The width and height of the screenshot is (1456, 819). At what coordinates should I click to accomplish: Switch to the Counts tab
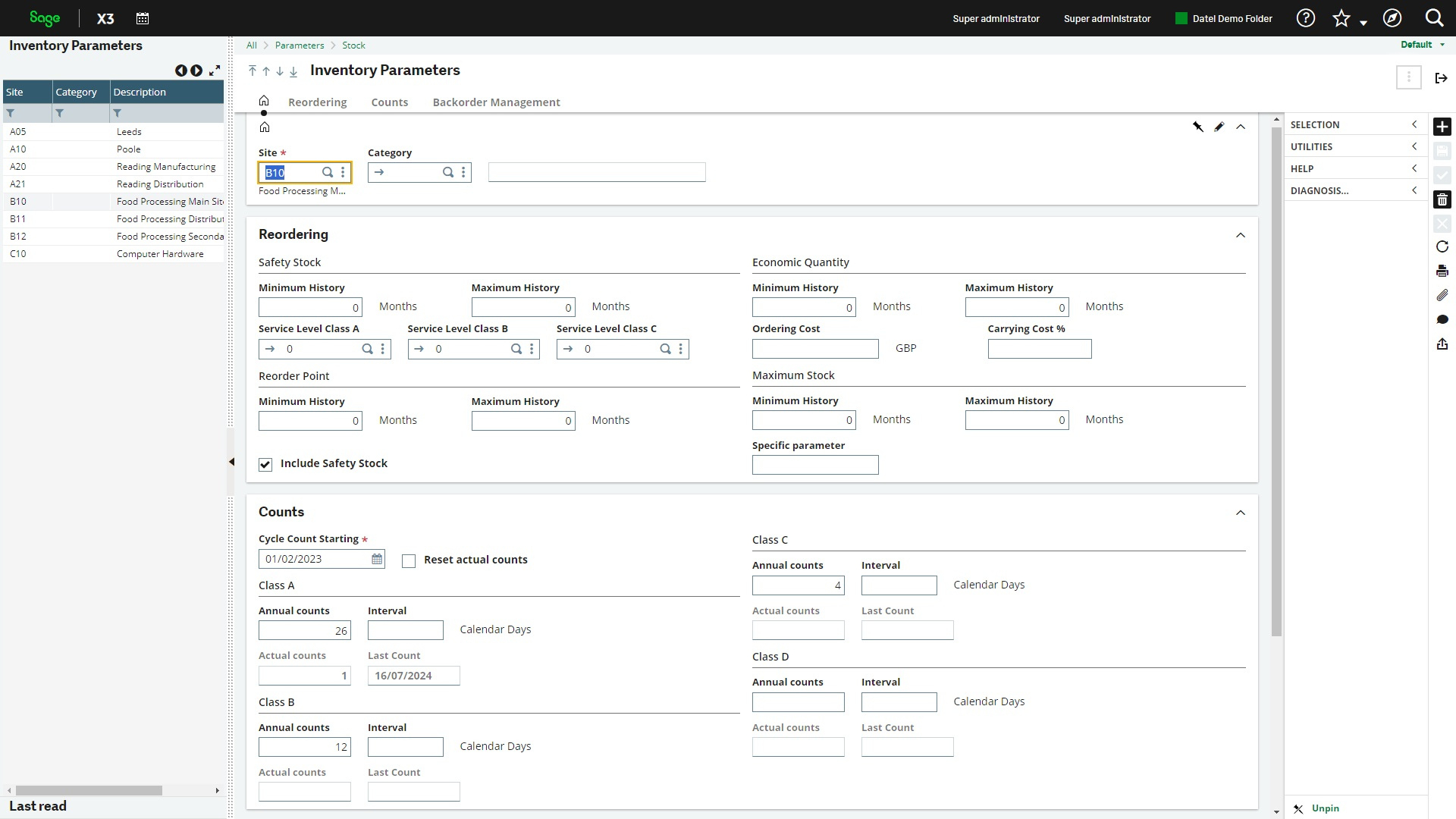(x=389, y=102)
